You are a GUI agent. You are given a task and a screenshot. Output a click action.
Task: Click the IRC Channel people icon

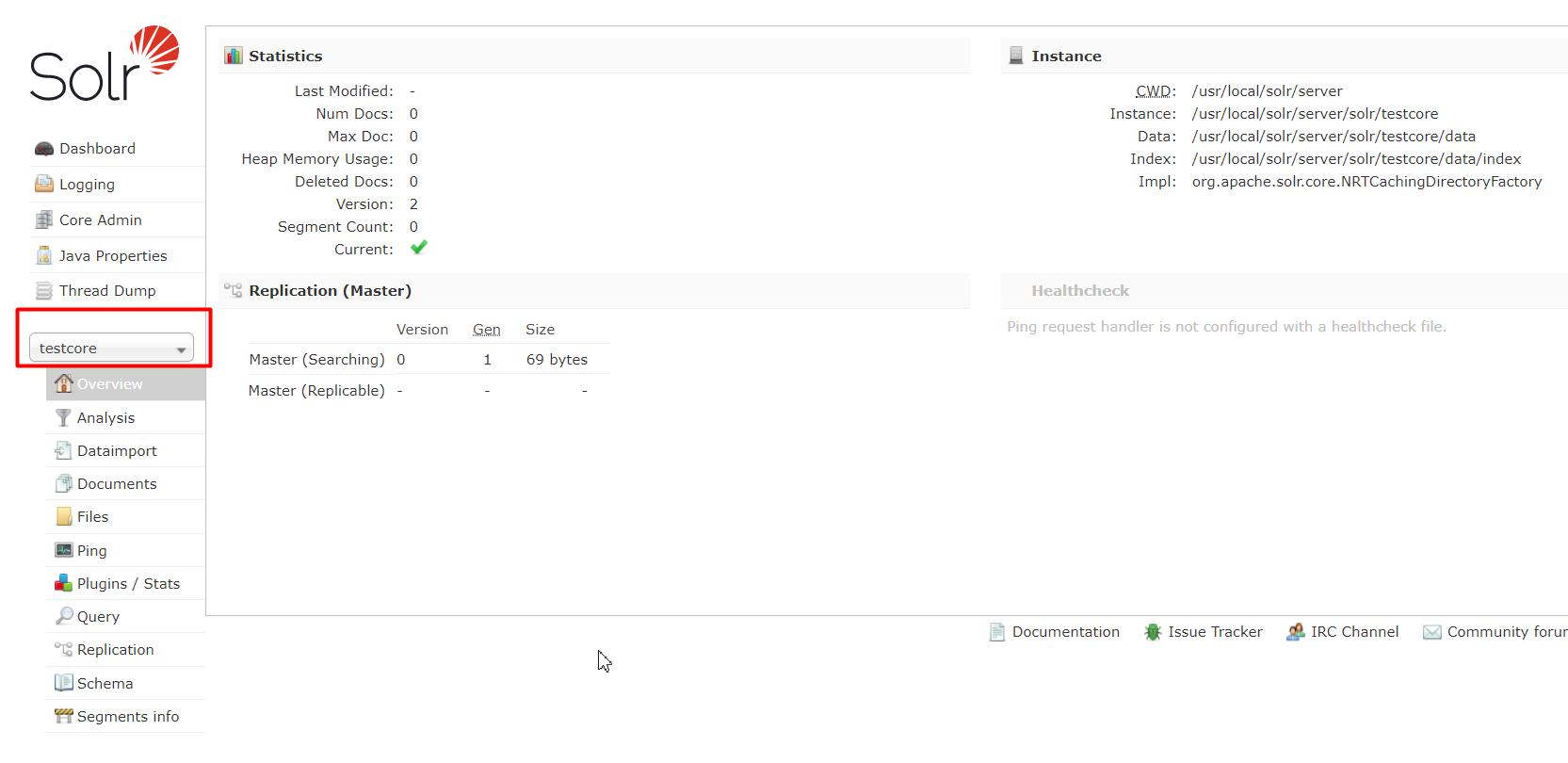coord(1296,632)
